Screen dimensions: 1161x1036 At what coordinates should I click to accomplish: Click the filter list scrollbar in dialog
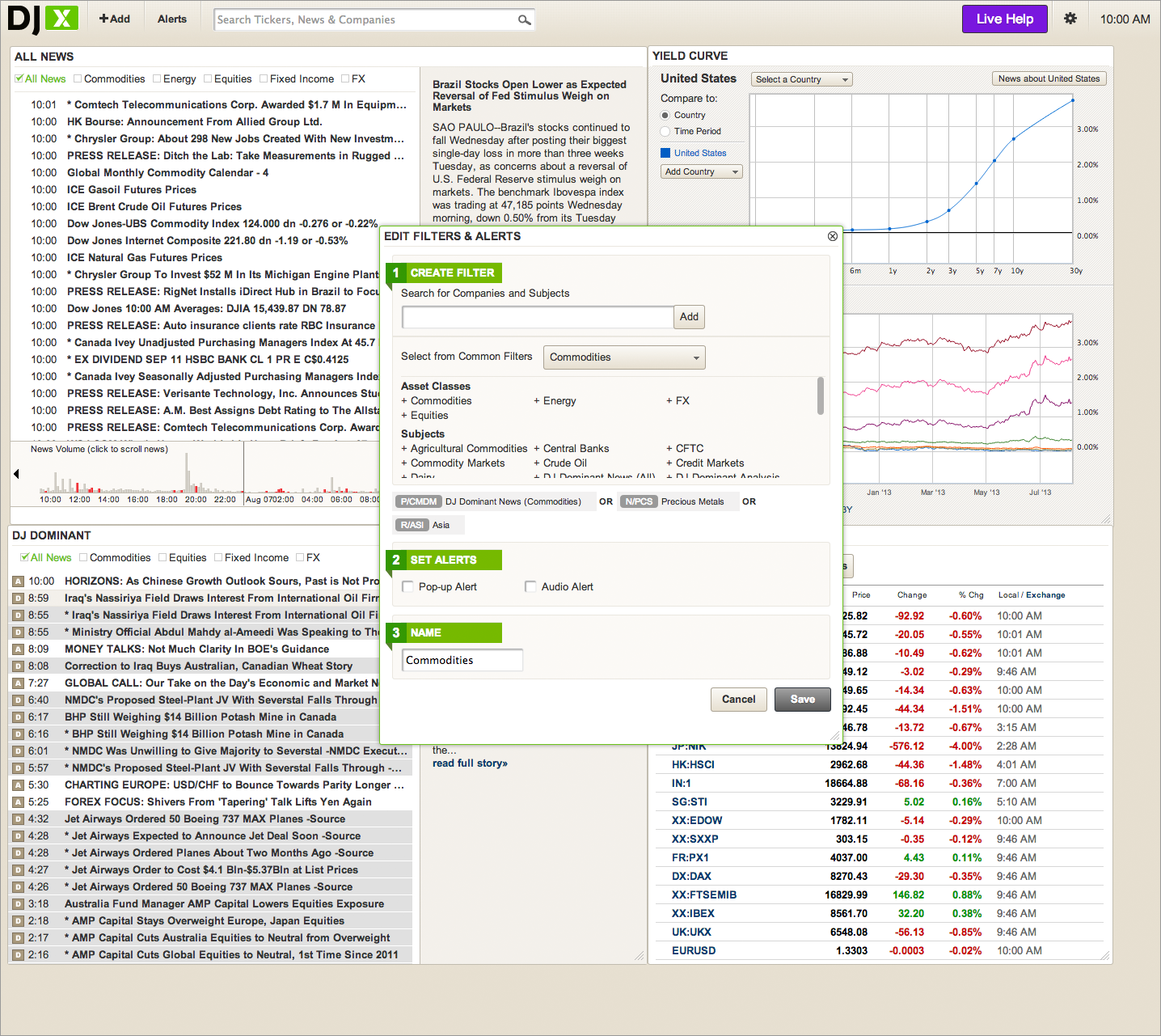point(821,396)
